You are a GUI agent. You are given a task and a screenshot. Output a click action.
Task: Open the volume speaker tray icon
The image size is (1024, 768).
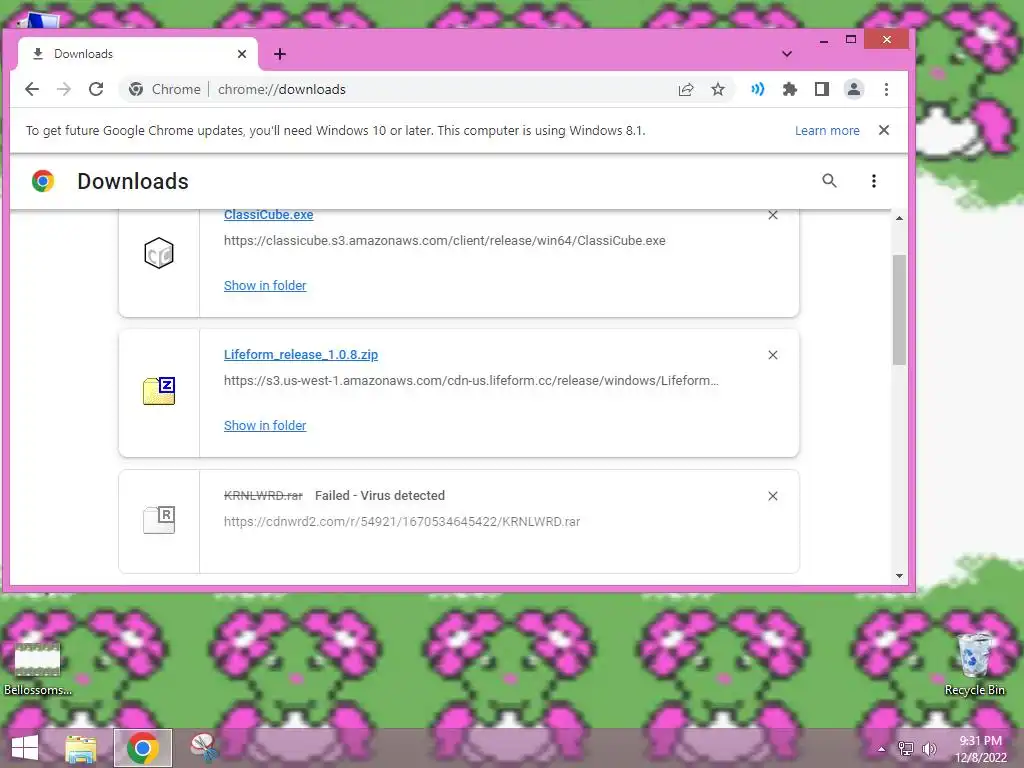[929, 749]
